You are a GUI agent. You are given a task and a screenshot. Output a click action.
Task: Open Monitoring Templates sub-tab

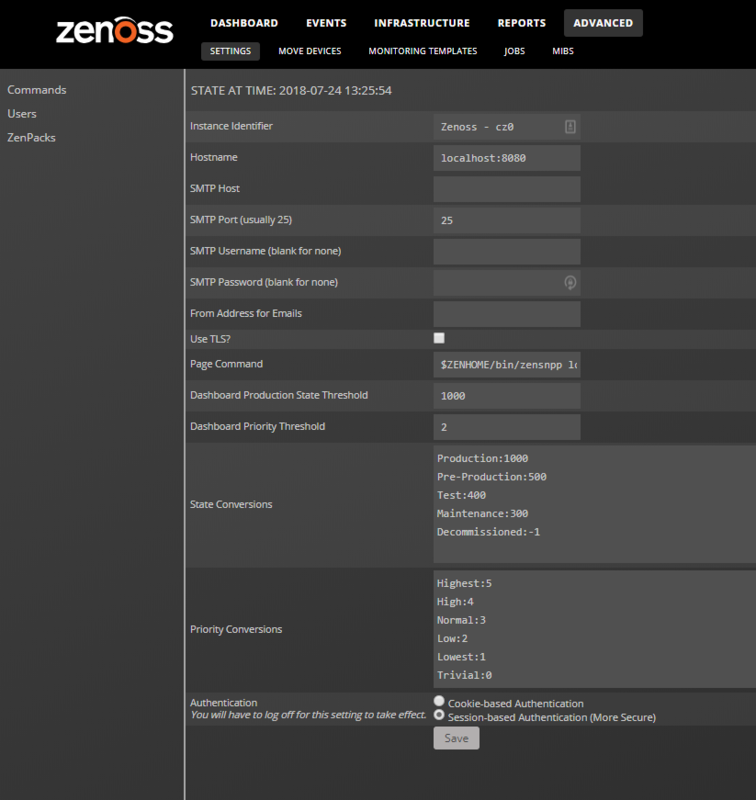tap(423, 51)
